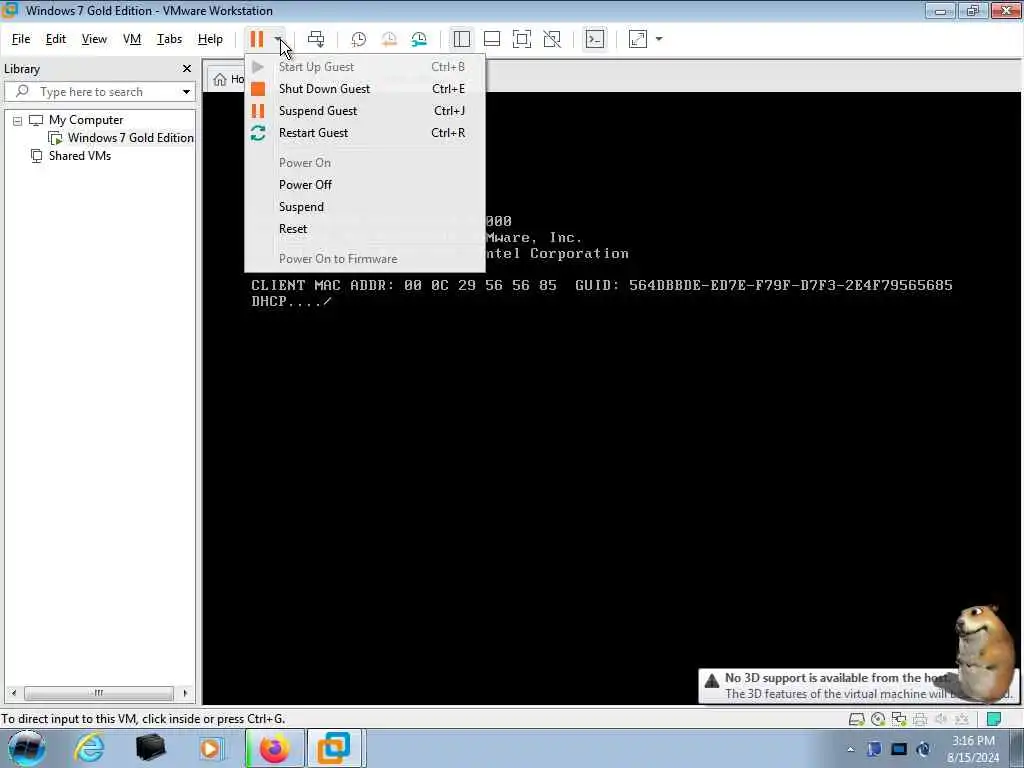Click the Unity mode toolbar icon

coord(552,39)
